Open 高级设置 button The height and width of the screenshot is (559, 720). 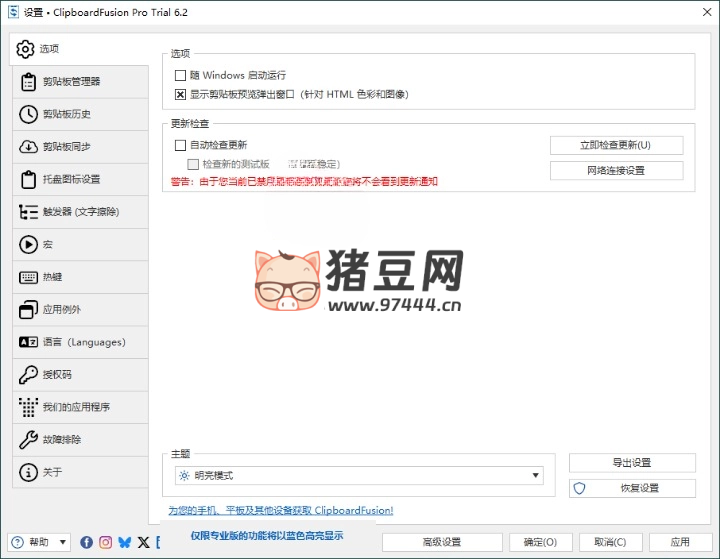(x=442, y=542)
